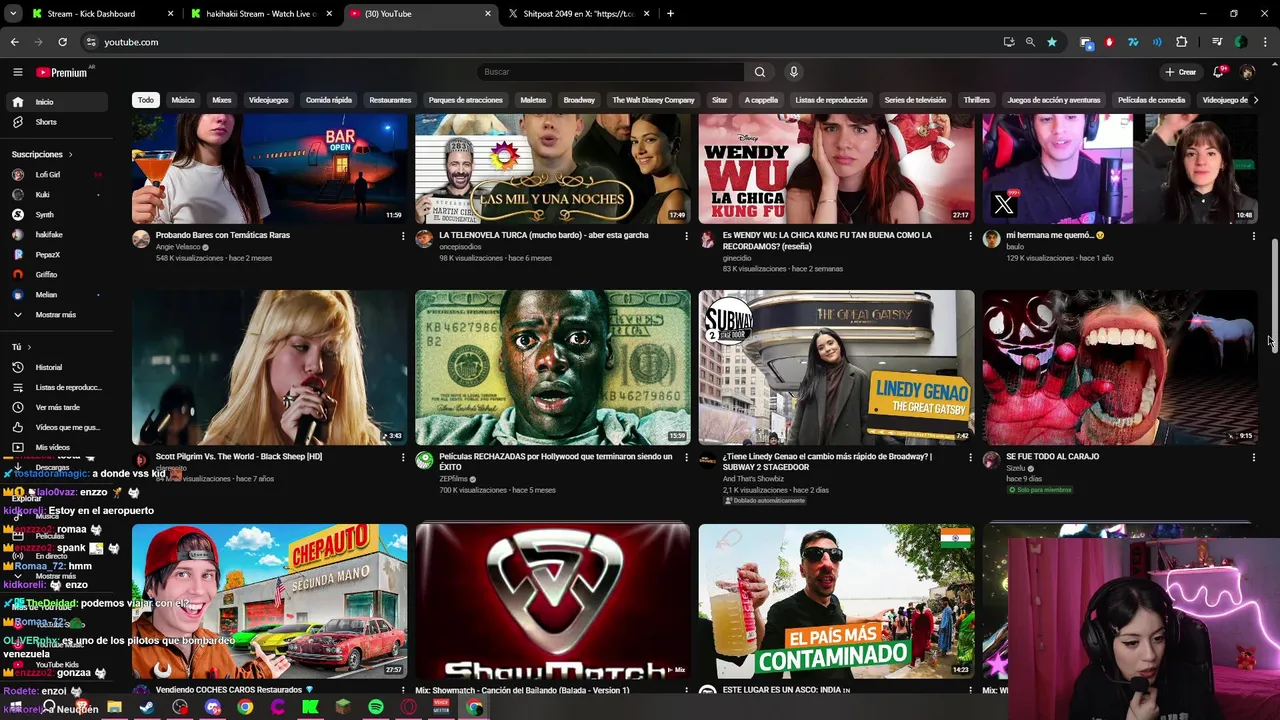1280x720 pixels.
Task: Open options for SE FUE TODO AL CARAJO
Action: click(x=1253, y=457)
